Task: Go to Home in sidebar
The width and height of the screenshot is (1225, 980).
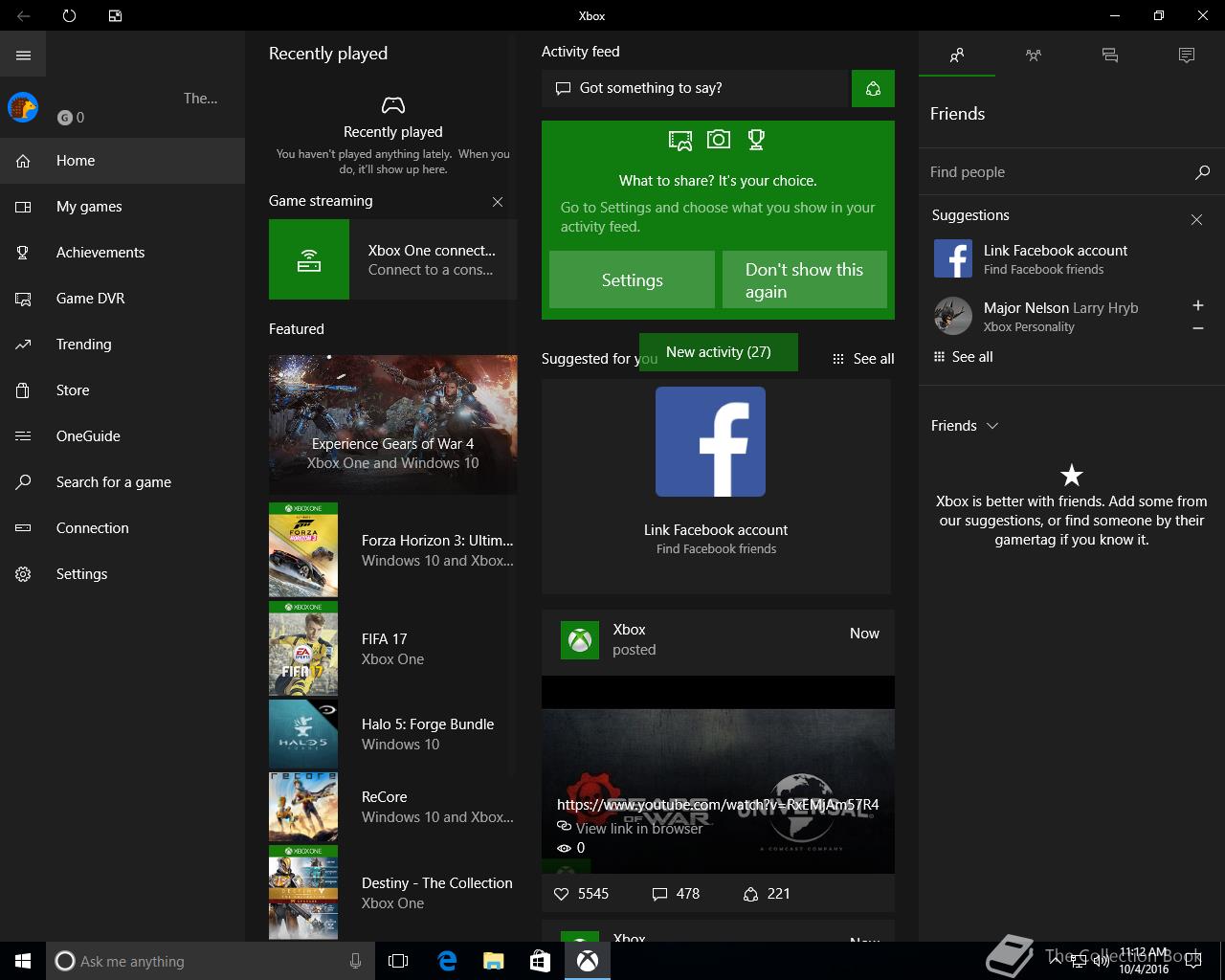Action: [x=122, y=161]
